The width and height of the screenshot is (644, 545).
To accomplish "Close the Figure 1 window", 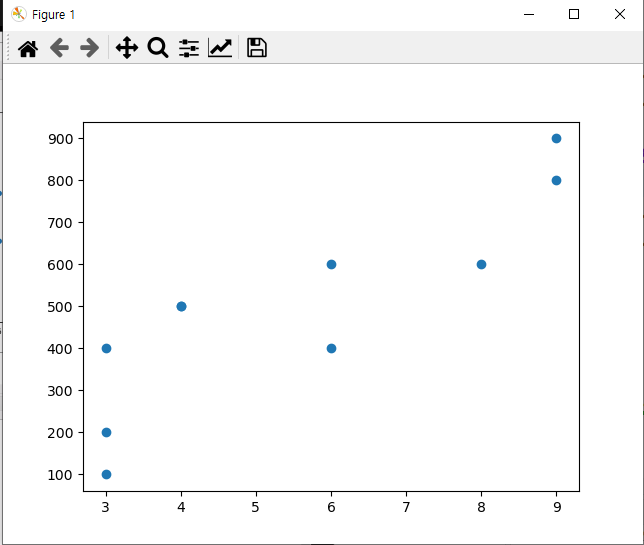I will coord(620,14).
